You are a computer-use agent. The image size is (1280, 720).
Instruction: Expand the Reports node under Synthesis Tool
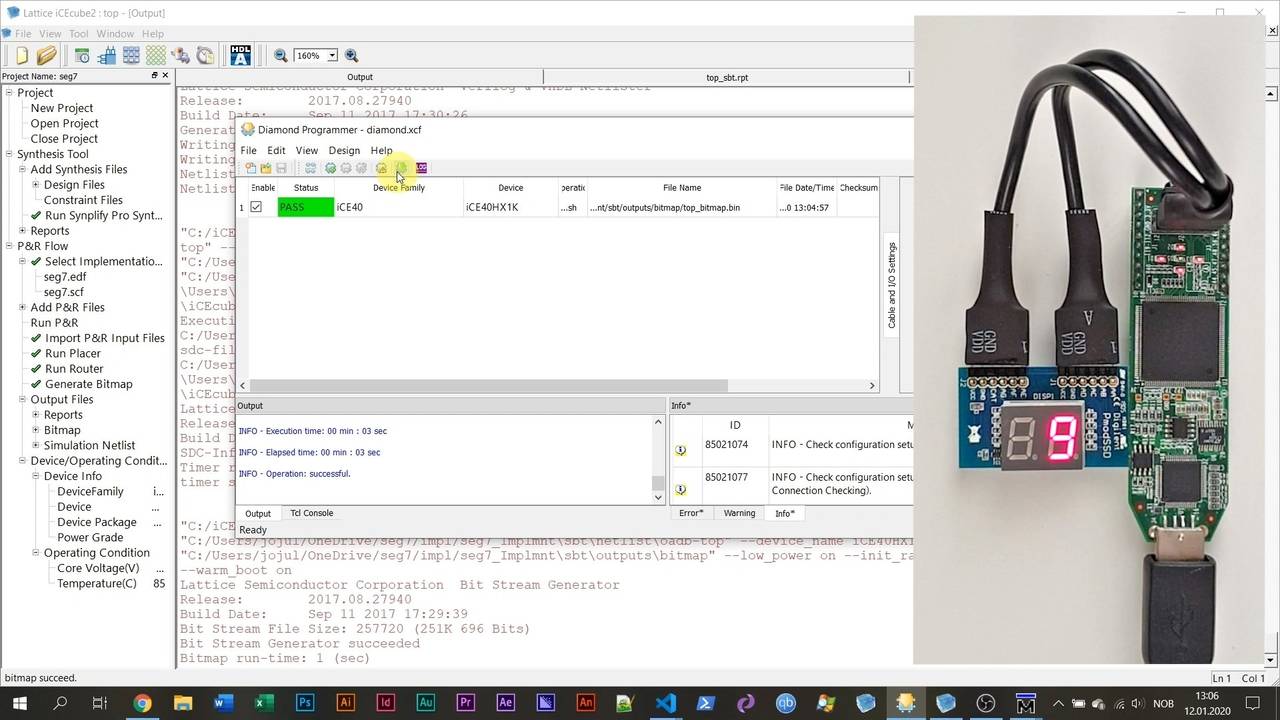point(22,231)
